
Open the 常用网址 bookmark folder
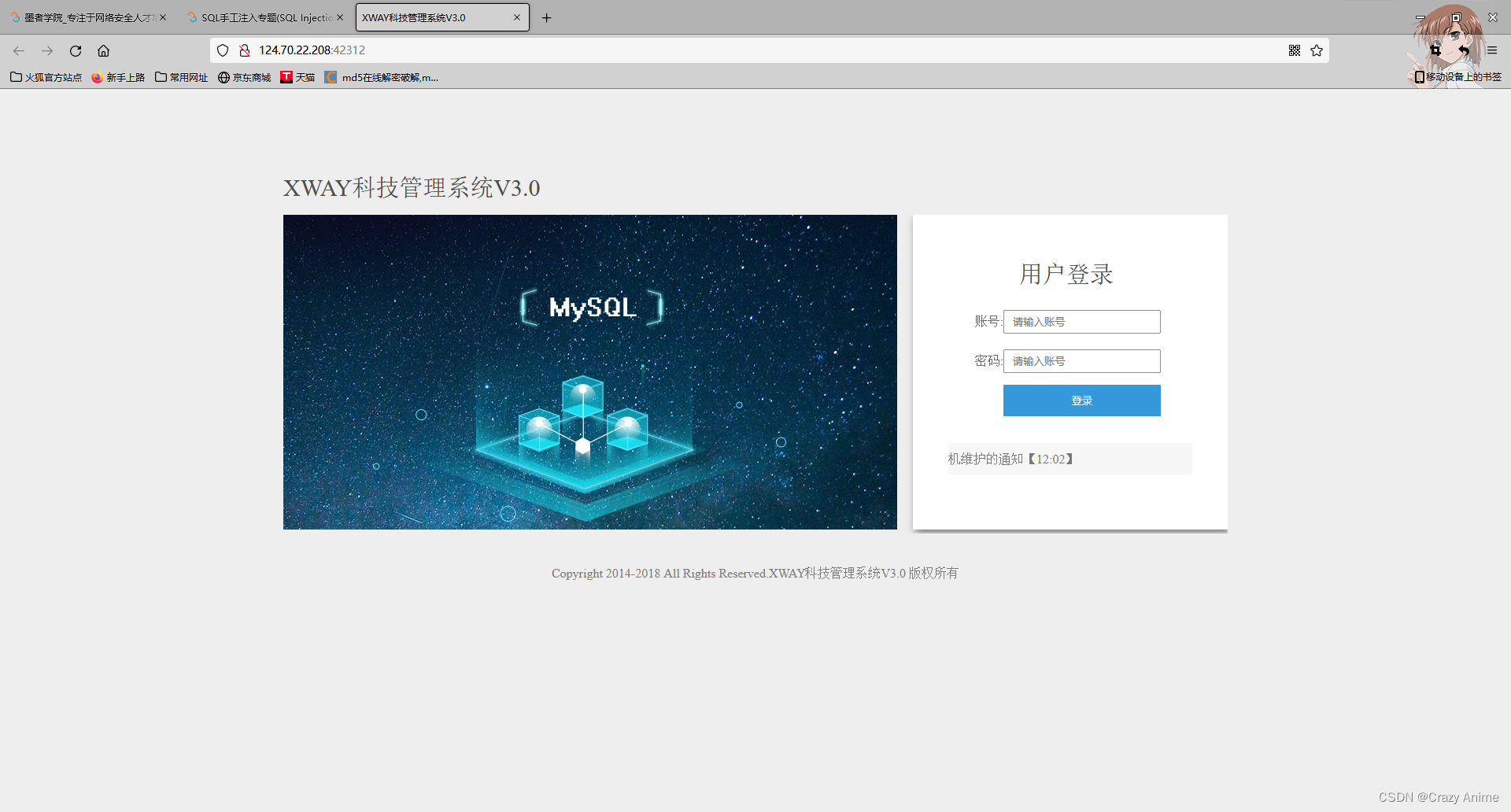(x=182, y=77)
